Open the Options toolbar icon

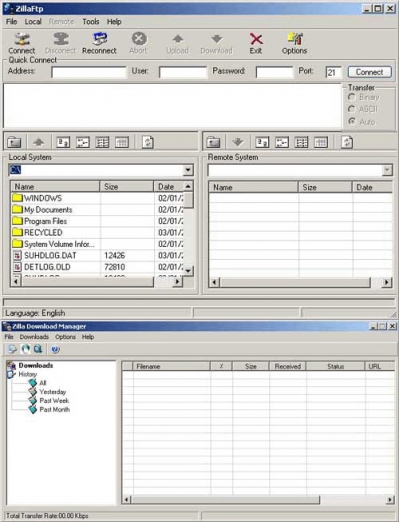295,39
